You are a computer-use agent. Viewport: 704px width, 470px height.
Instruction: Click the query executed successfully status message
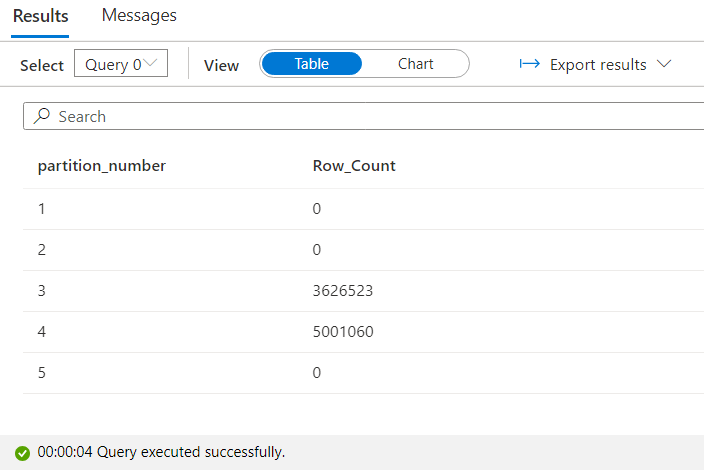click(x=161, y=452)
